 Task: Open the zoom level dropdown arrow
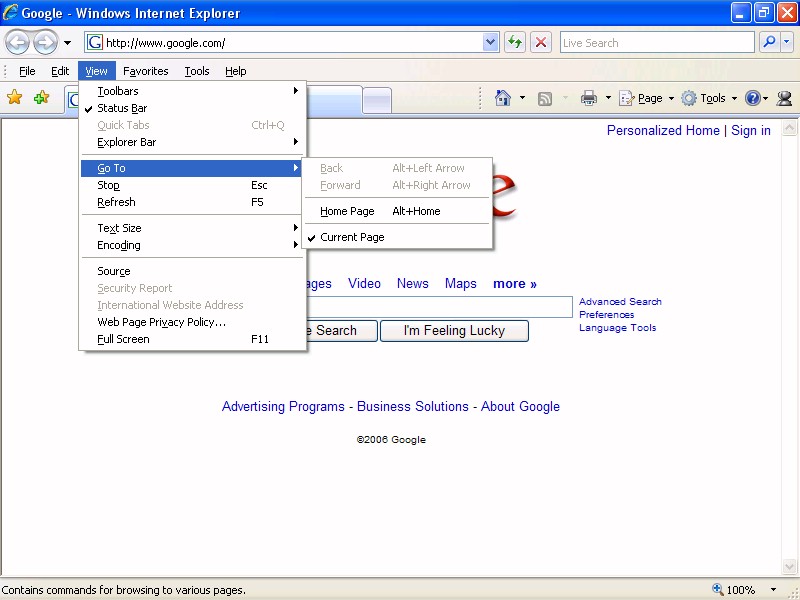click(775, 590)
